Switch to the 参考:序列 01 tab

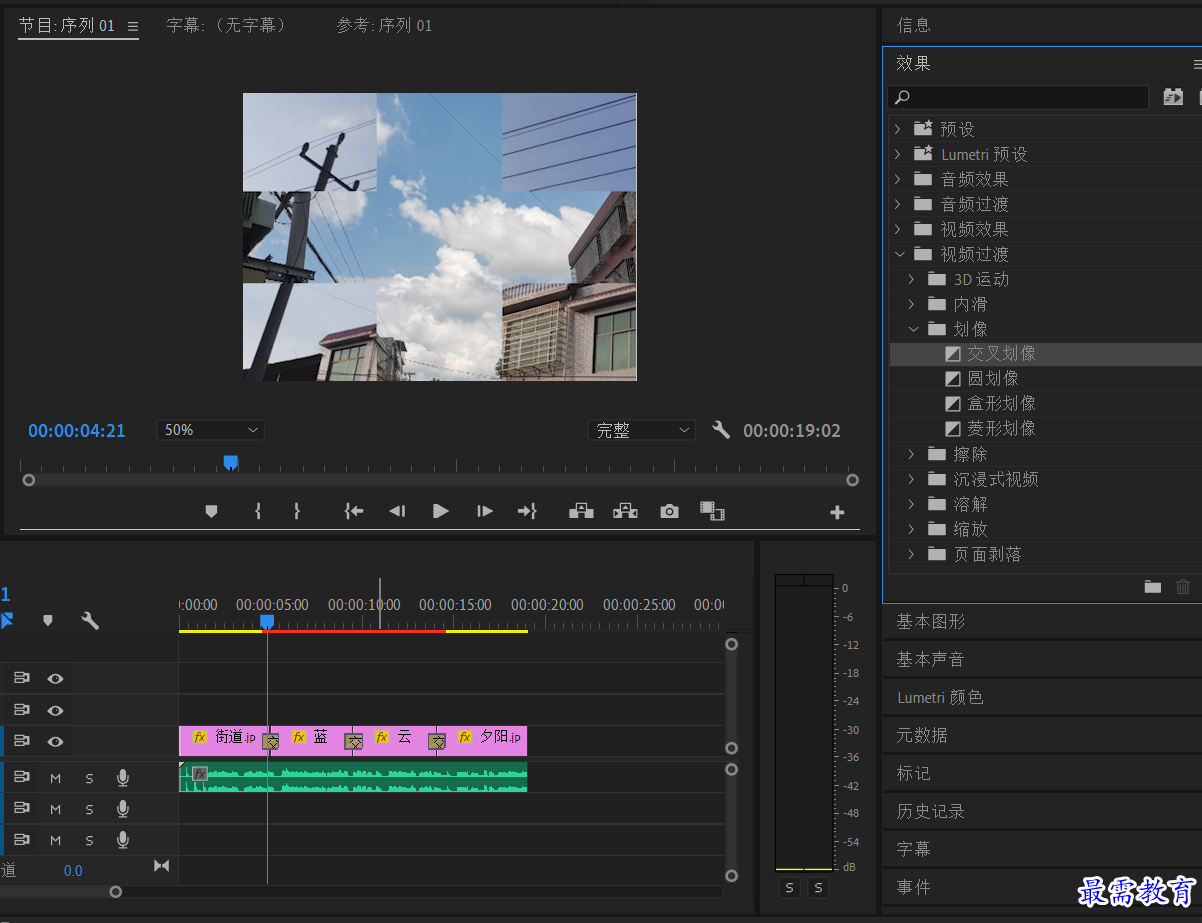(384, 26)
